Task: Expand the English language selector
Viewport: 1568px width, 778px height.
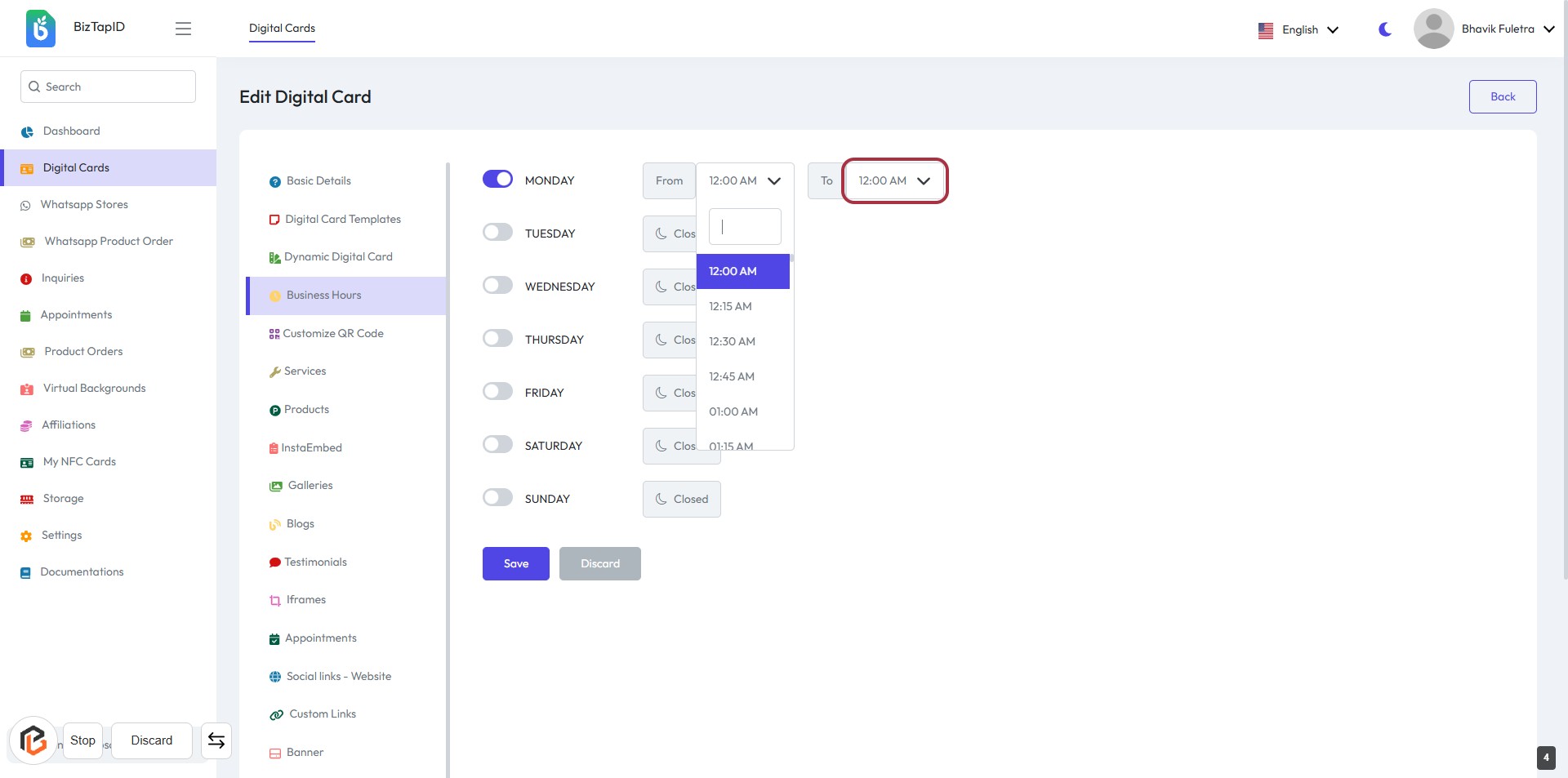Action: tap(1298, 29)
